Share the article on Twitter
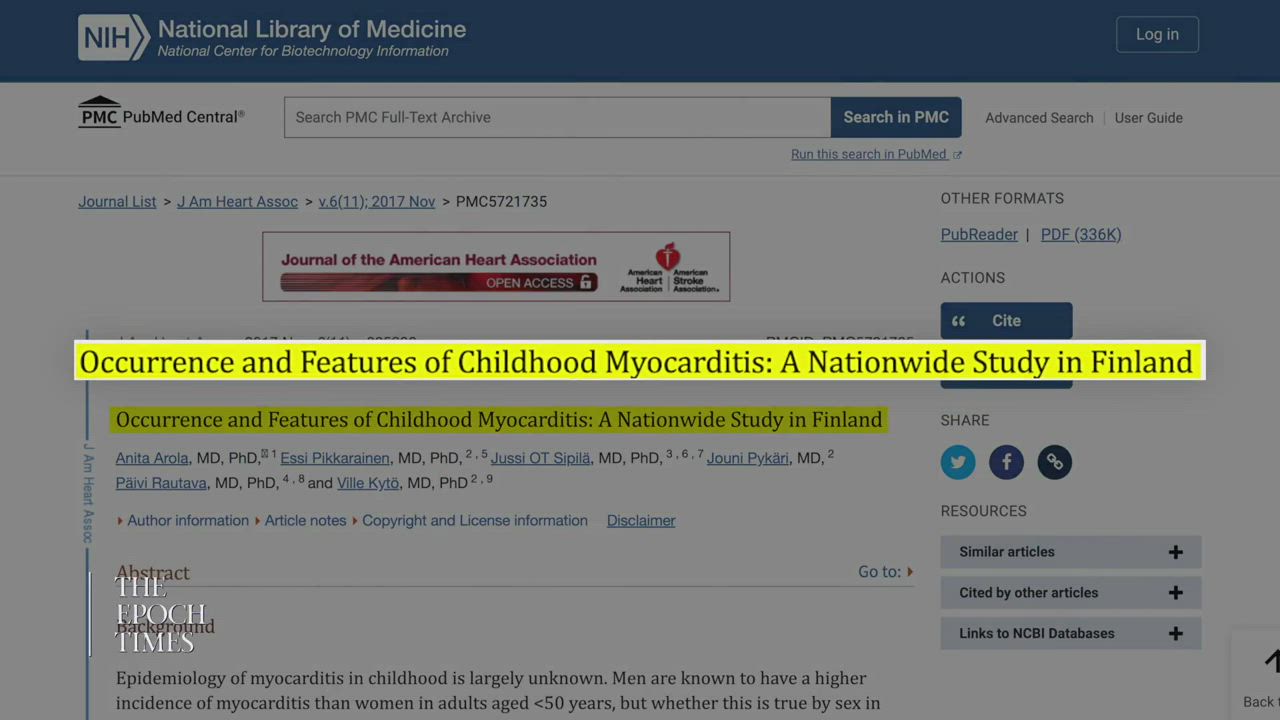This screenshot has height=720, width=1280. pyautogui.click(x=957, y=462)
